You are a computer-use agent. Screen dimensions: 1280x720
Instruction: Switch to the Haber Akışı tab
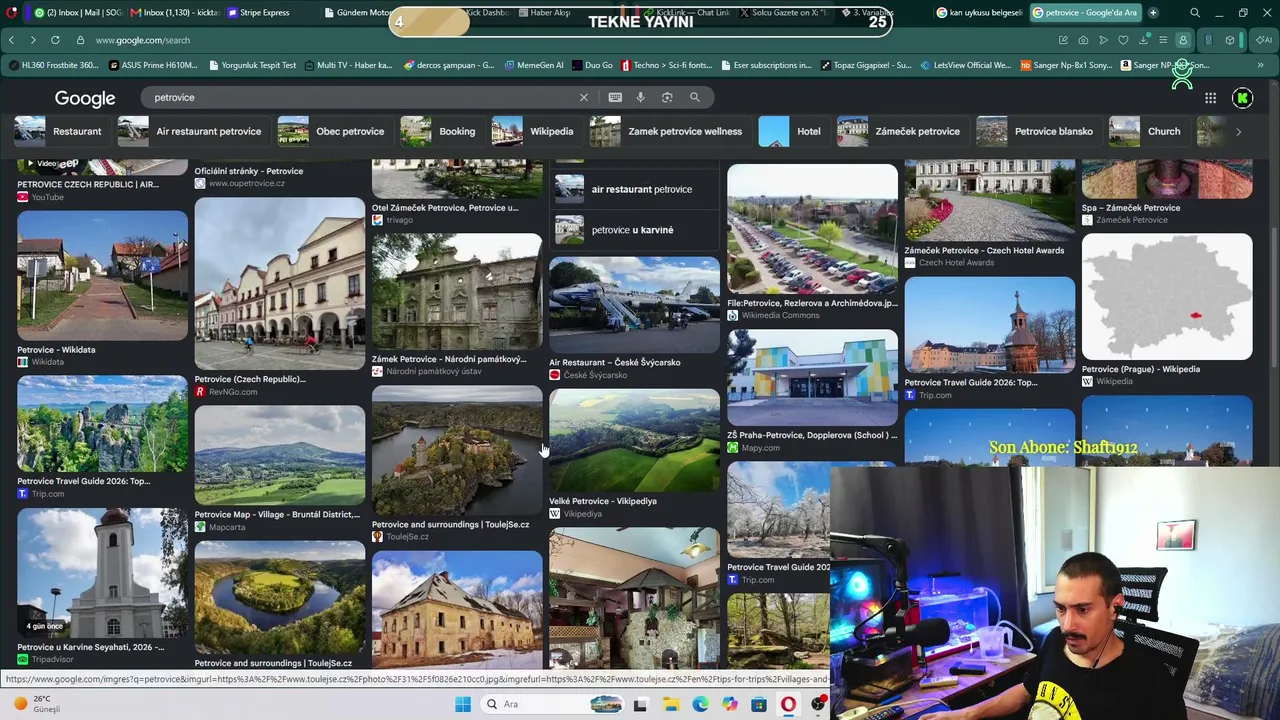pyautogui.click(x=545, y=13)
